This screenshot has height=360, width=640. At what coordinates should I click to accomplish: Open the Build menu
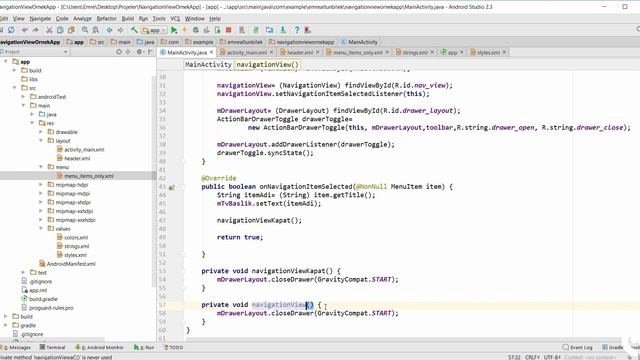[128, 18]
